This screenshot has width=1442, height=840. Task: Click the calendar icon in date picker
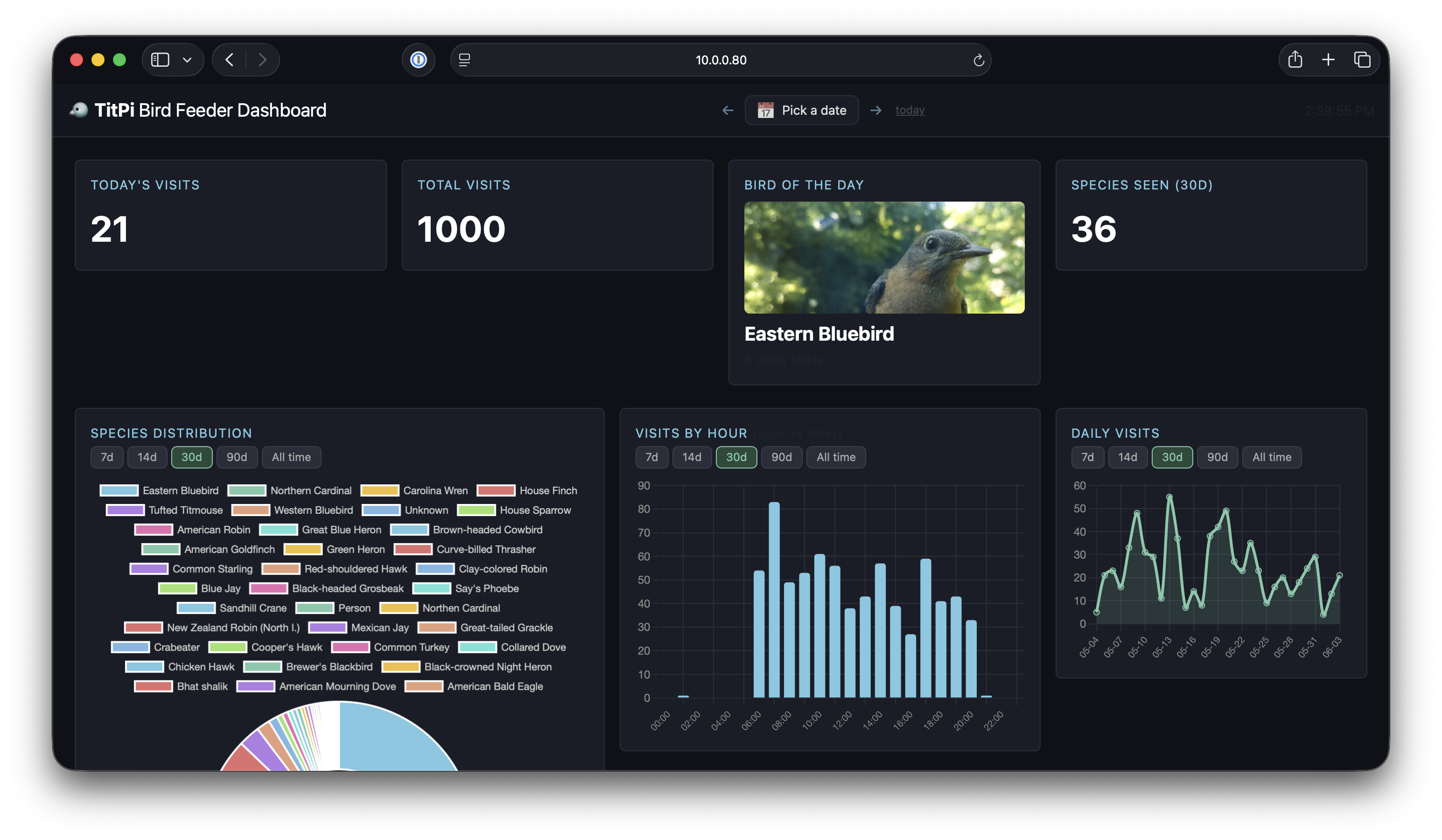[x=765, y=110]
